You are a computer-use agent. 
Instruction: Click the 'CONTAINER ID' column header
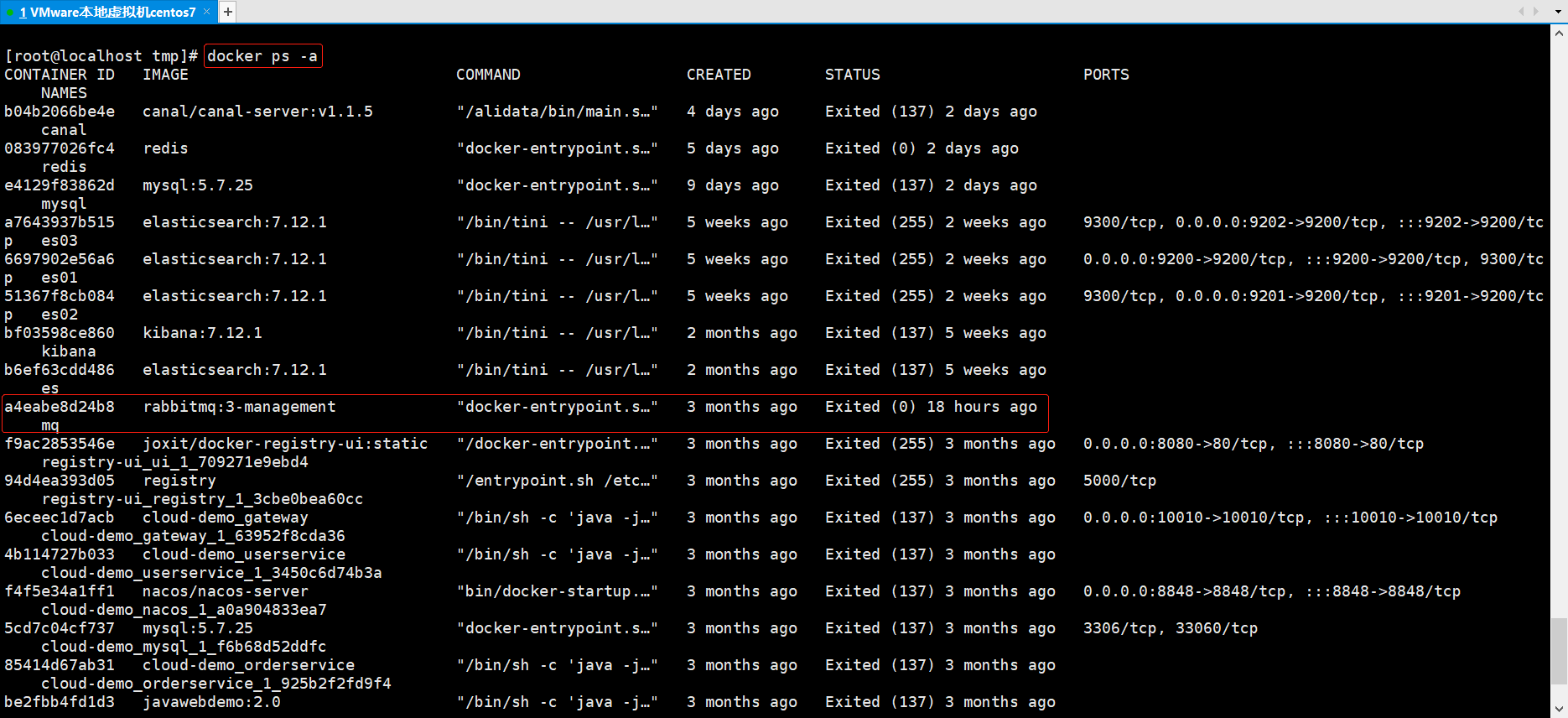(60, 75)
